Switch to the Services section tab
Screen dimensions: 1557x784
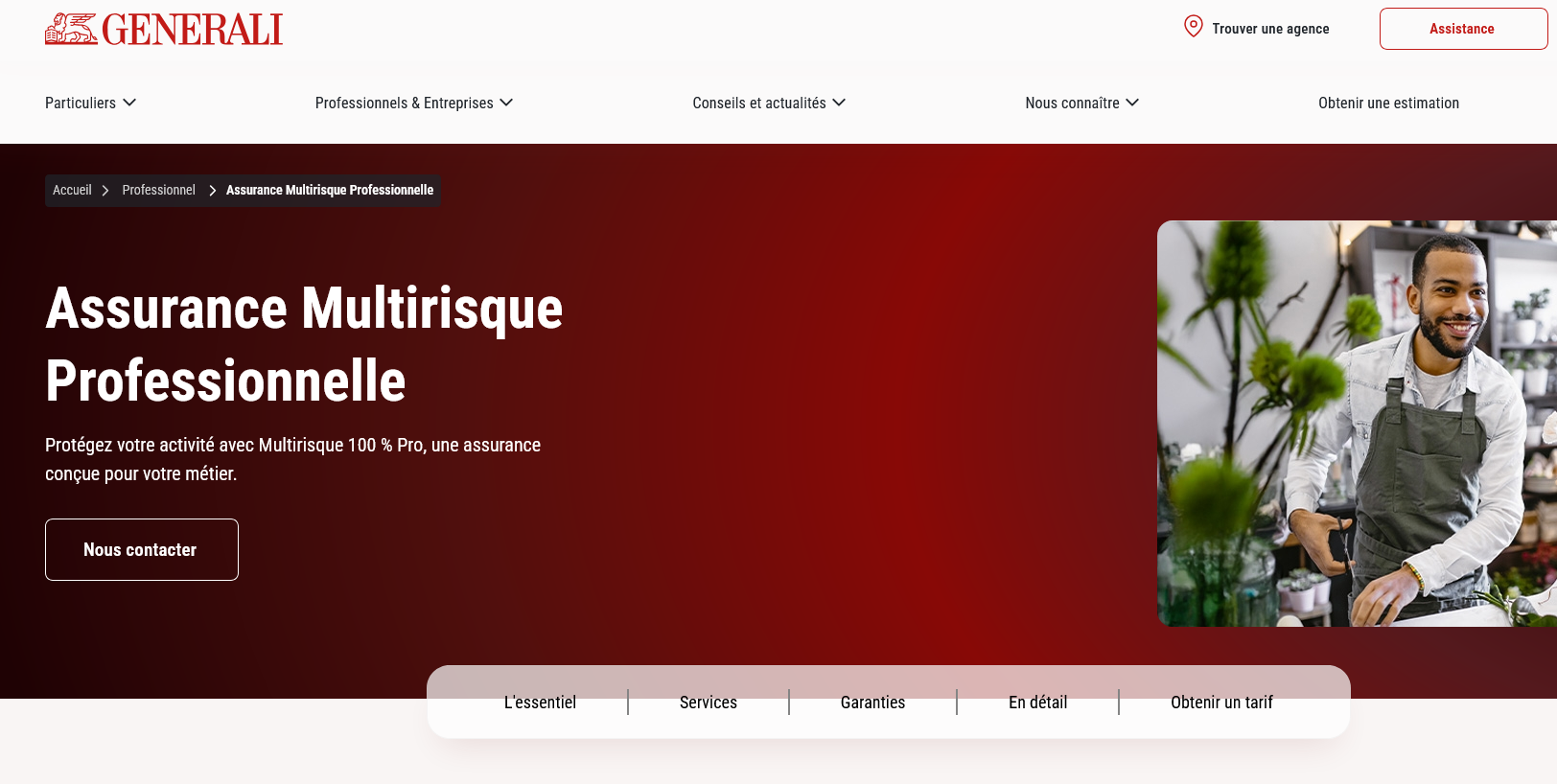(x=708, y=703)
